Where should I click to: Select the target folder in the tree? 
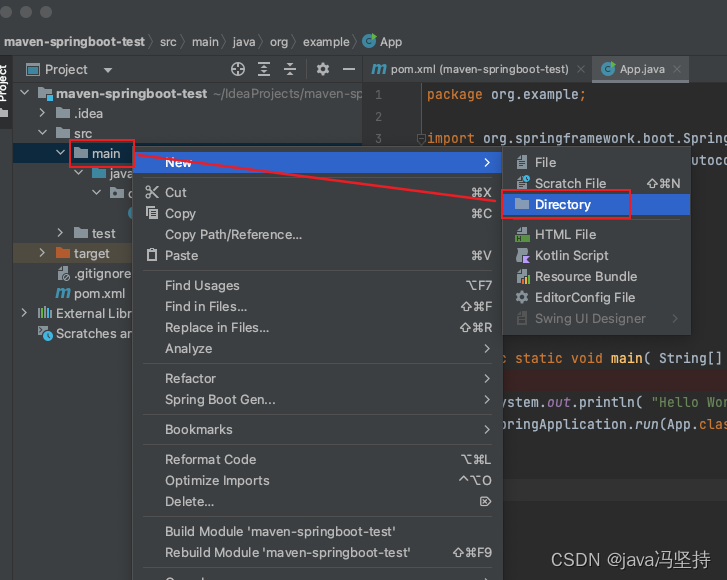point(83,253)
